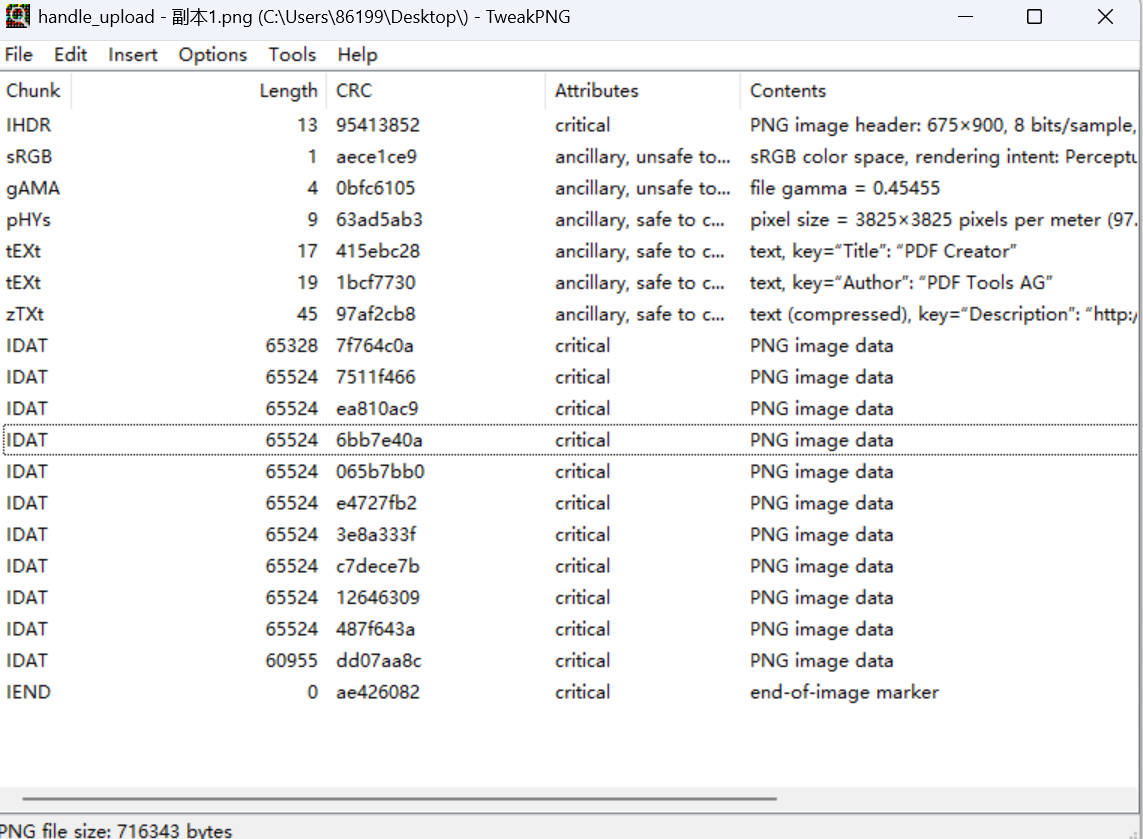Click the horizontal scrollbar at bottom
The width and height of the screenshot is (1143, 839).
point(400,799)
